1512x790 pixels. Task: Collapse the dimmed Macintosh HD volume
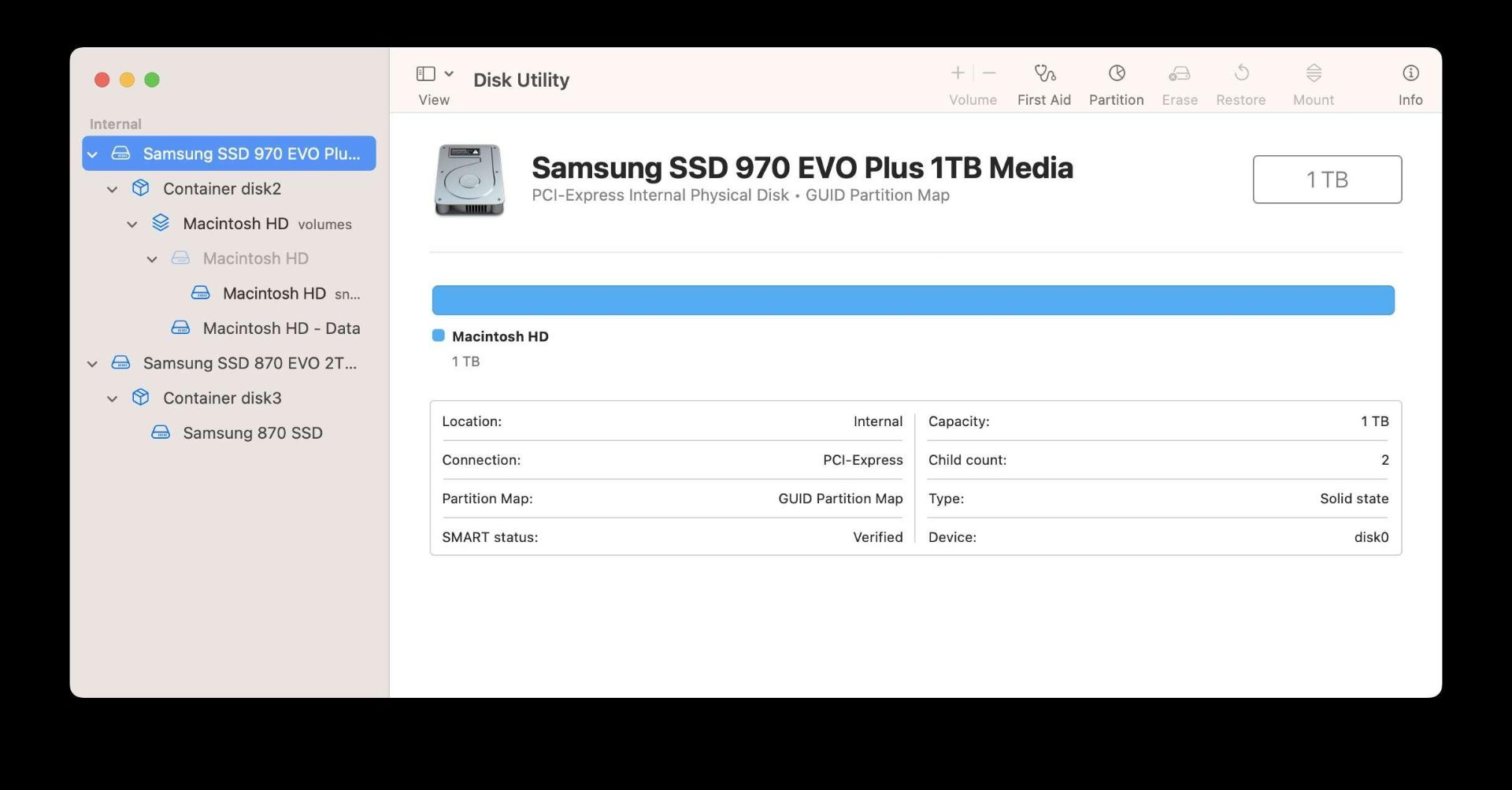[152, 259]
